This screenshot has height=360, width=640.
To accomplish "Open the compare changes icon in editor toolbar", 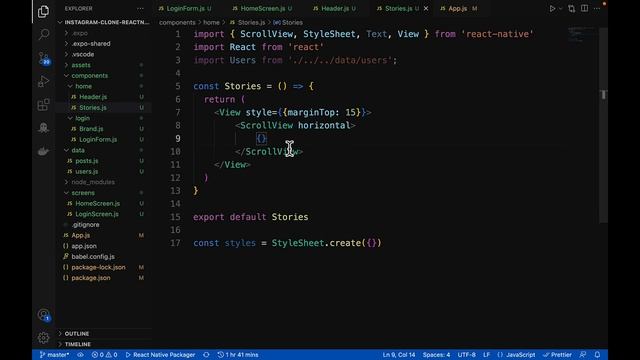I will (571, 9).
